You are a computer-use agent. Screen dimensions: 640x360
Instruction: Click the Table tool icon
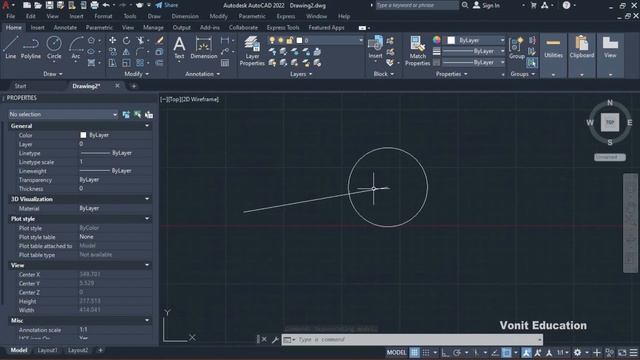(x=225, y=63)
